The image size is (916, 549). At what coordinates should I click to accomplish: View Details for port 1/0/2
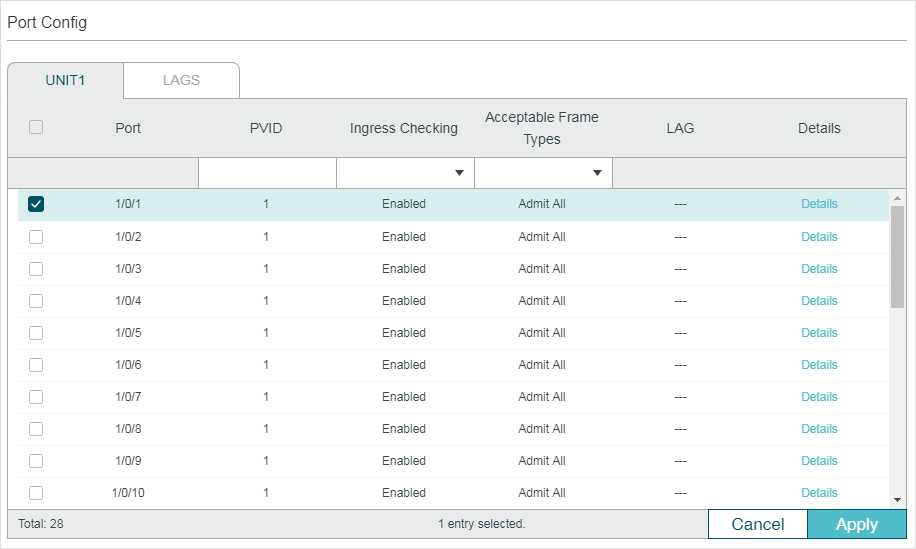pyautogui.click(x=819, y=237)
